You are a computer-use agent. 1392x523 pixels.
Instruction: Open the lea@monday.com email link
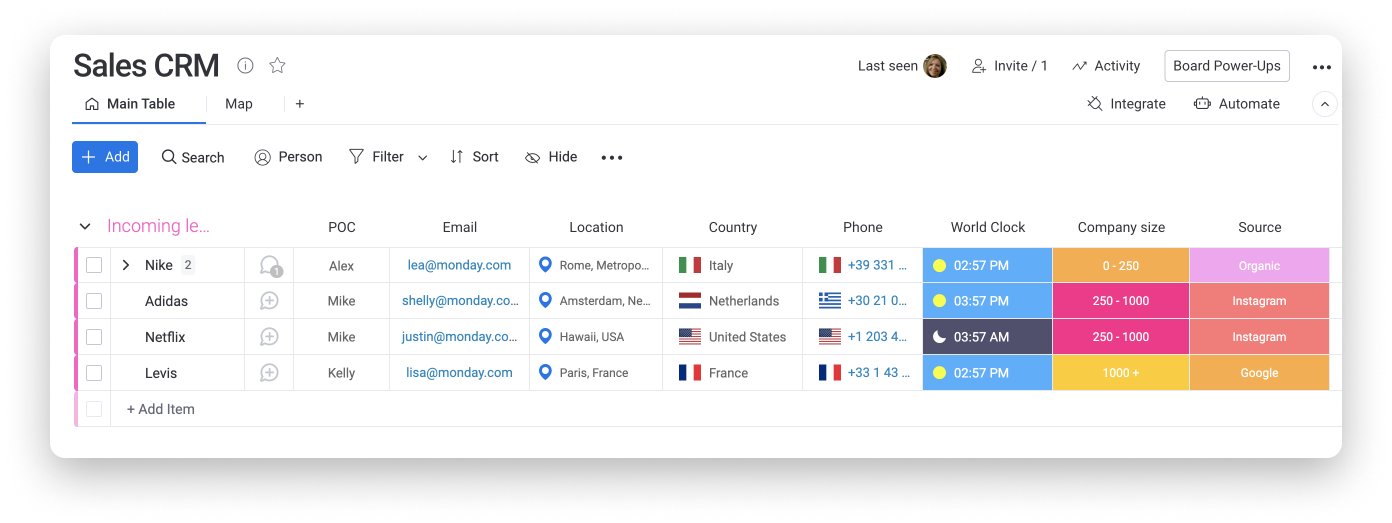click(x=459, y=266)
